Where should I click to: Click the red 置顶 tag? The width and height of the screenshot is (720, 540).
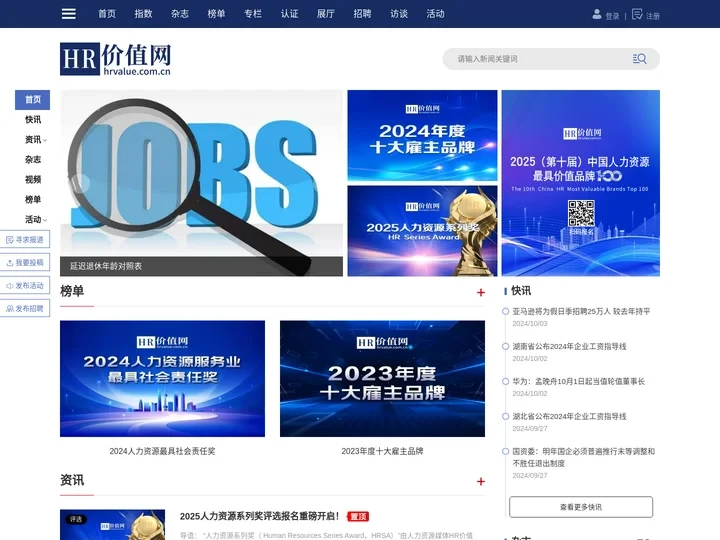(x=358, y=517)
